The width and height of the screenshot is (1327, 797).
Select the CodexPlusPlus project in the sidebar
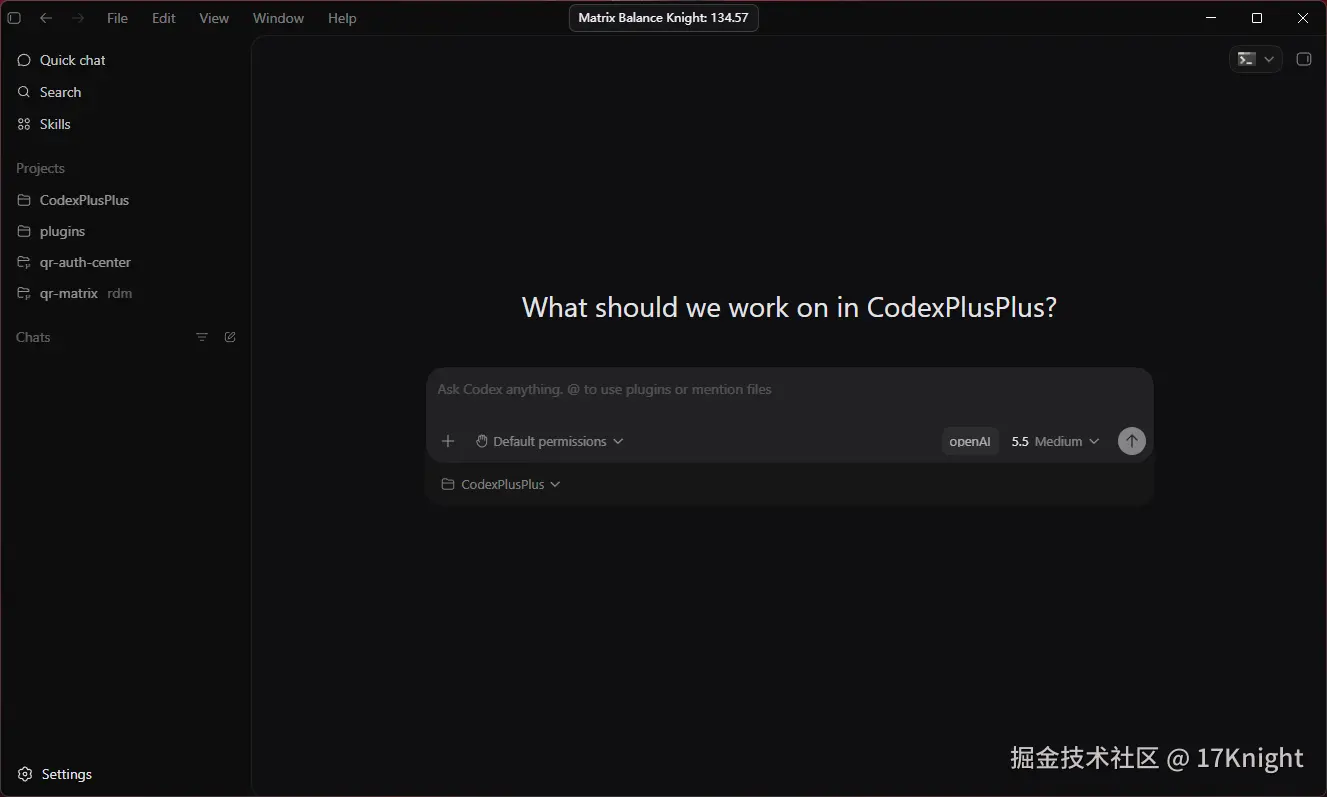coord(125,200)
